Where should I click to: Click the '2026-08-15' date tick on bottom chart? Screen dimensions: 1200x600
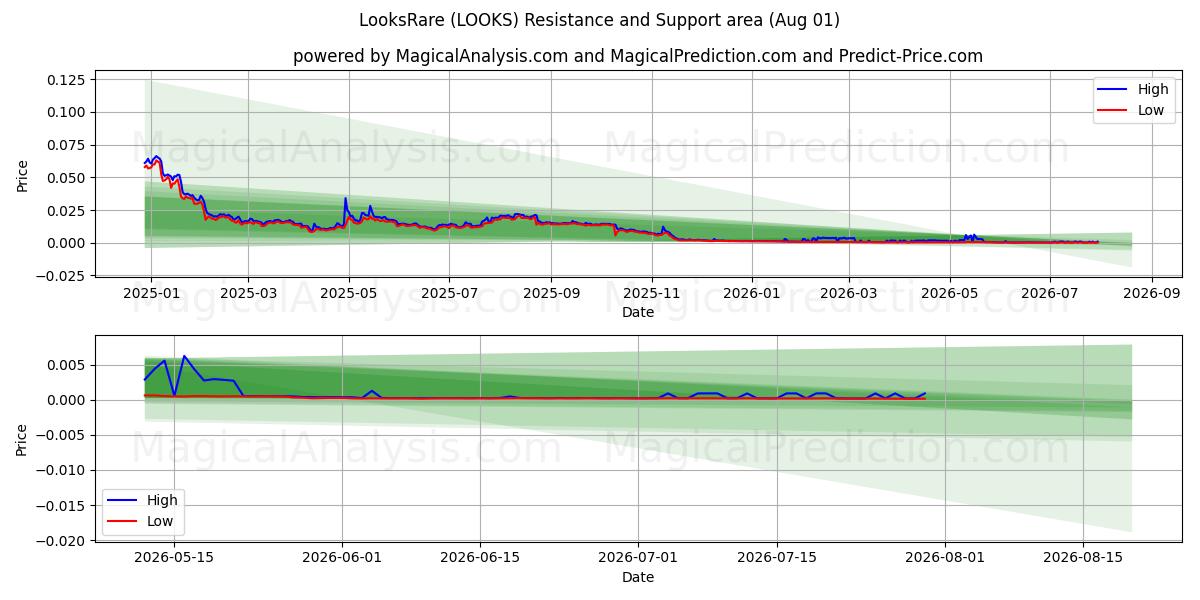(x=1083, y=558)
